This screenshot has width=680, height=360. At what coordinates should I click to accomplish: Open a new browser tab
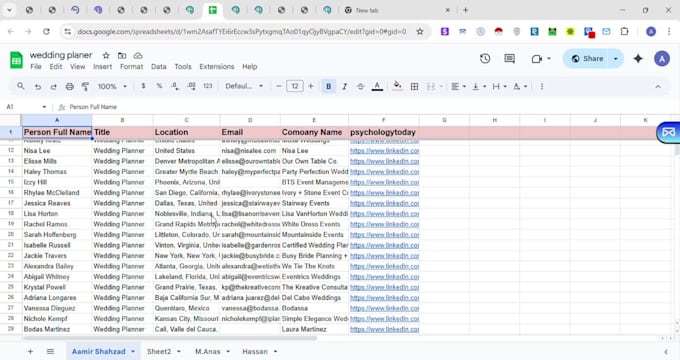click(x=465, y=10)
